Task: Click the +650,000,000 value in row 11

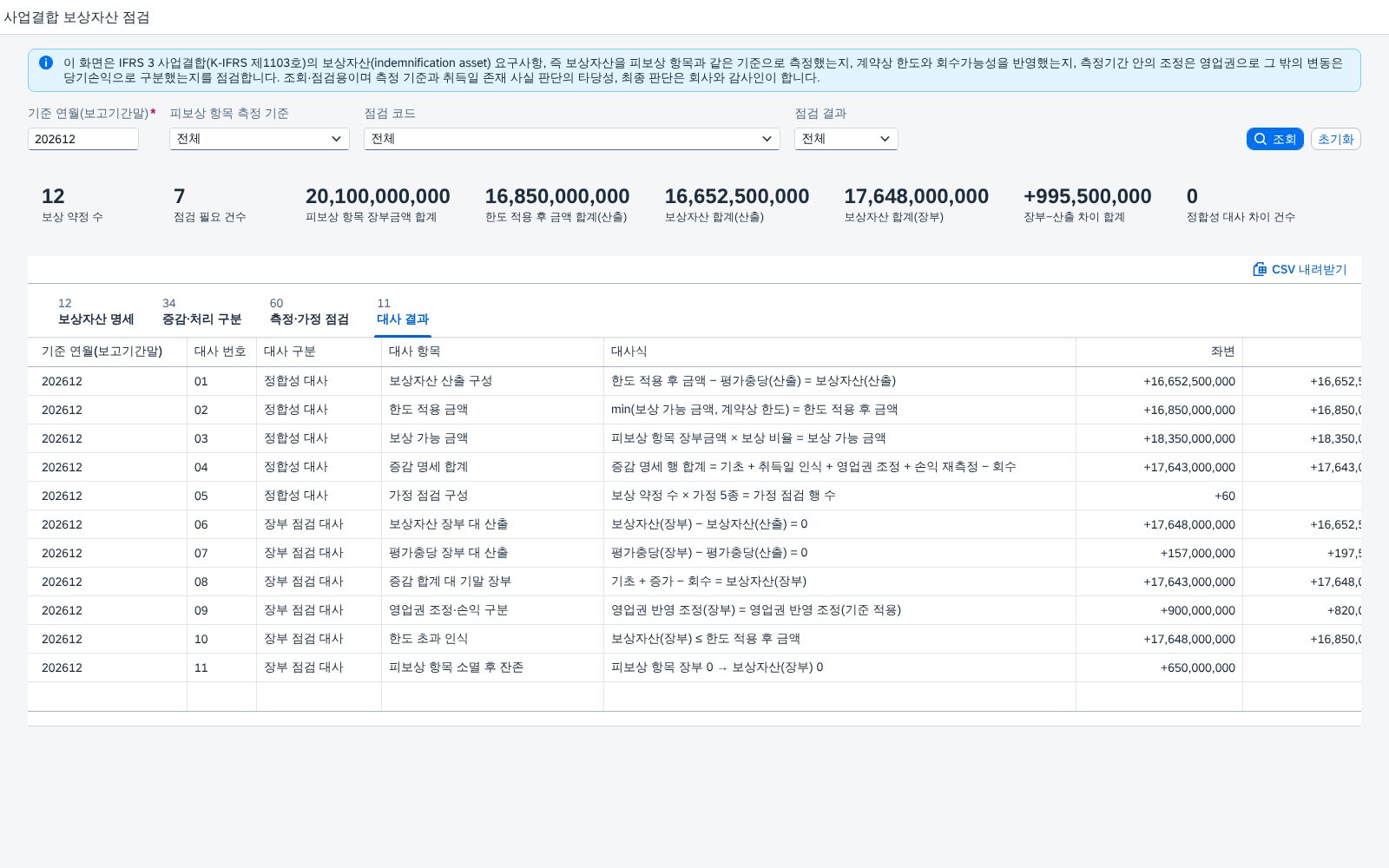Action: pyautogui.click(x=1197, y=667)
